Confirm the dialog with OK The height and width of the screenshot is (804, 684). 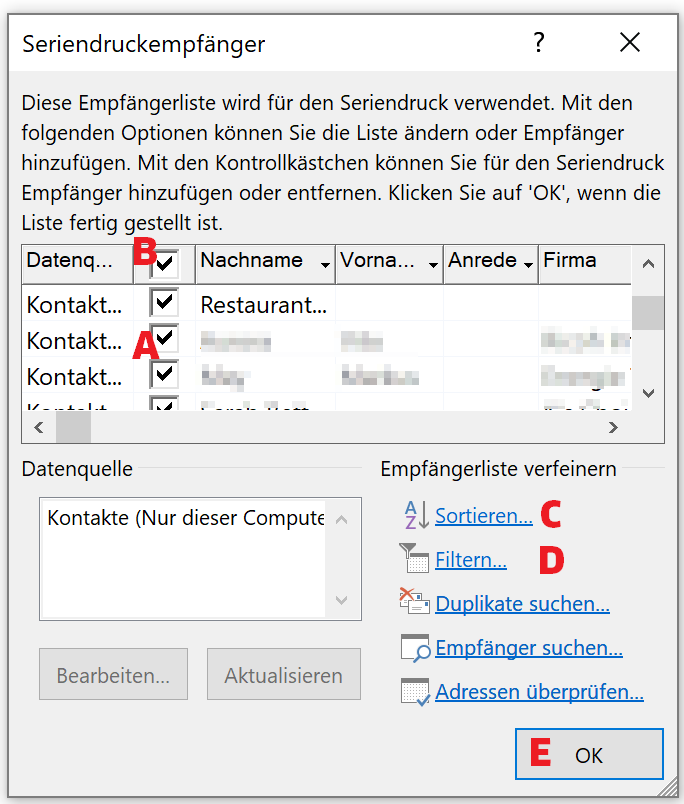pyautogui.click(x=589, y=754)
